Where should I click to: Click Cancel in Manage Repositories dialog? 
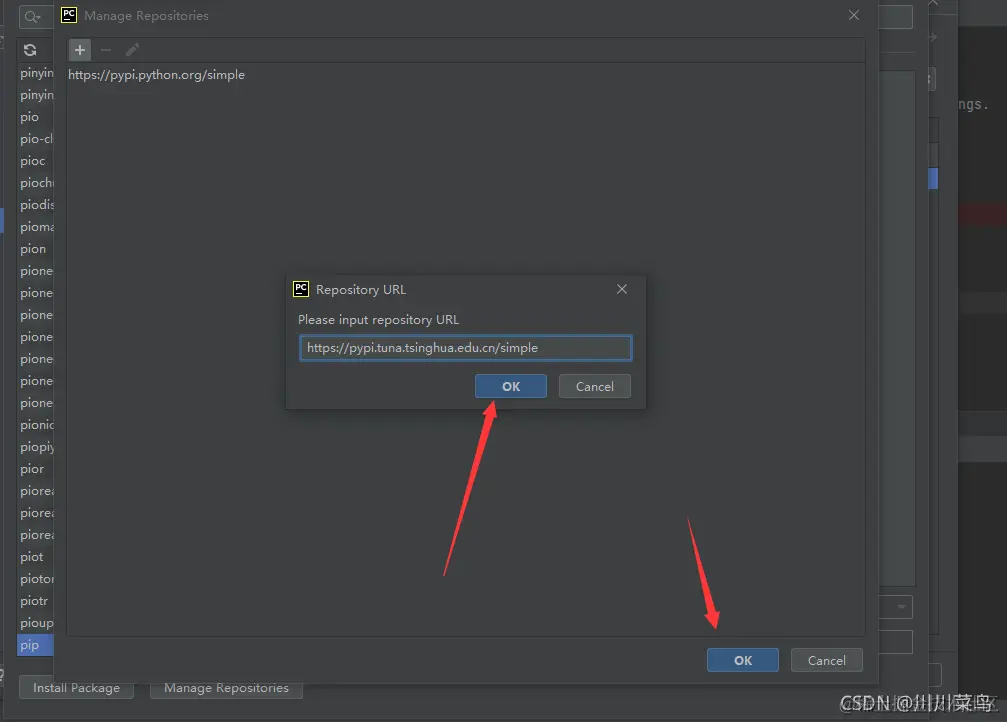(x=827, y=660)
